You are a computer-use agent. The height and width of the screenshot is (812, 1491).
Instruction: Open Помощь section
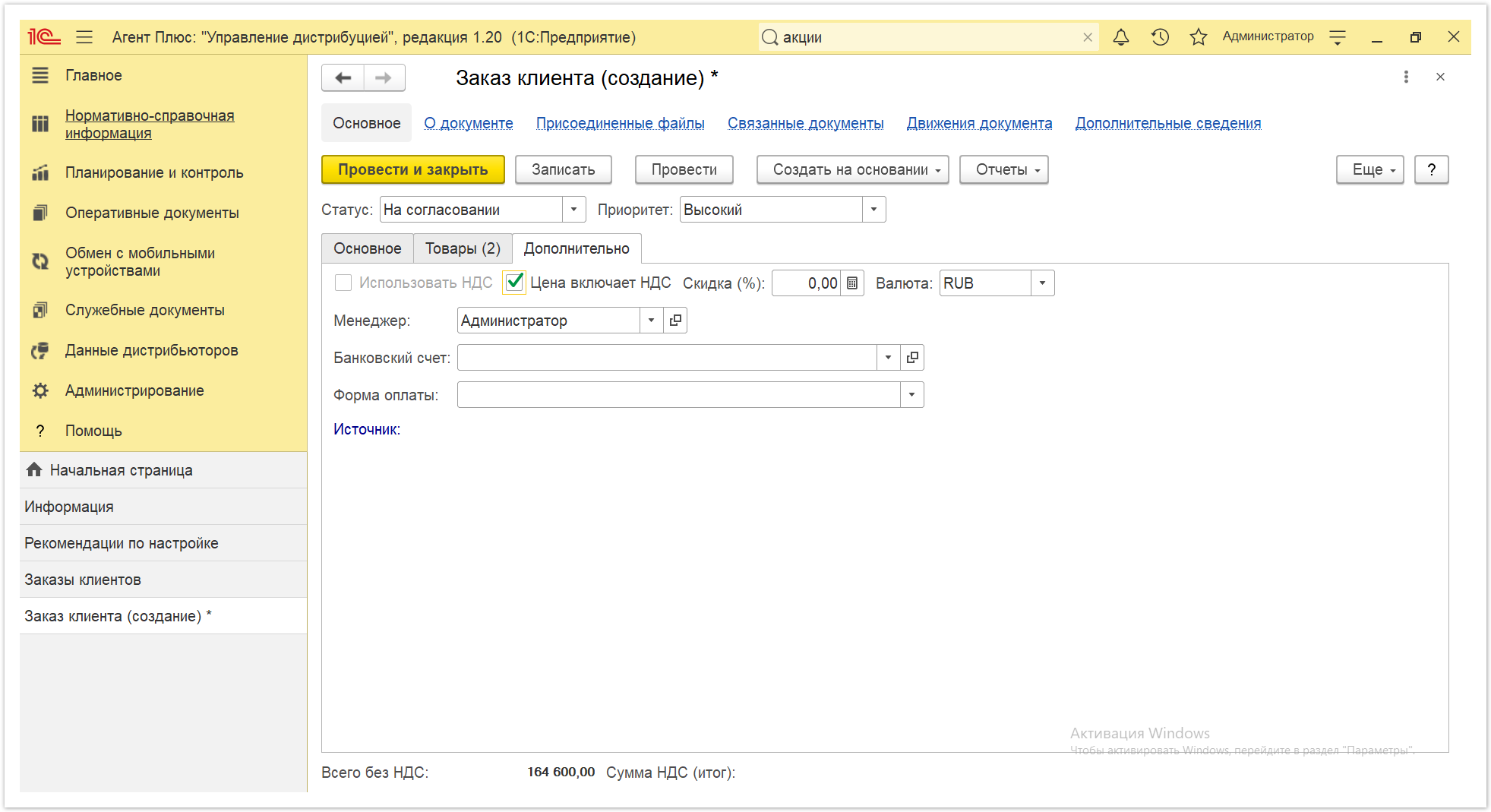pyautogui.click(x=163, y=431)
